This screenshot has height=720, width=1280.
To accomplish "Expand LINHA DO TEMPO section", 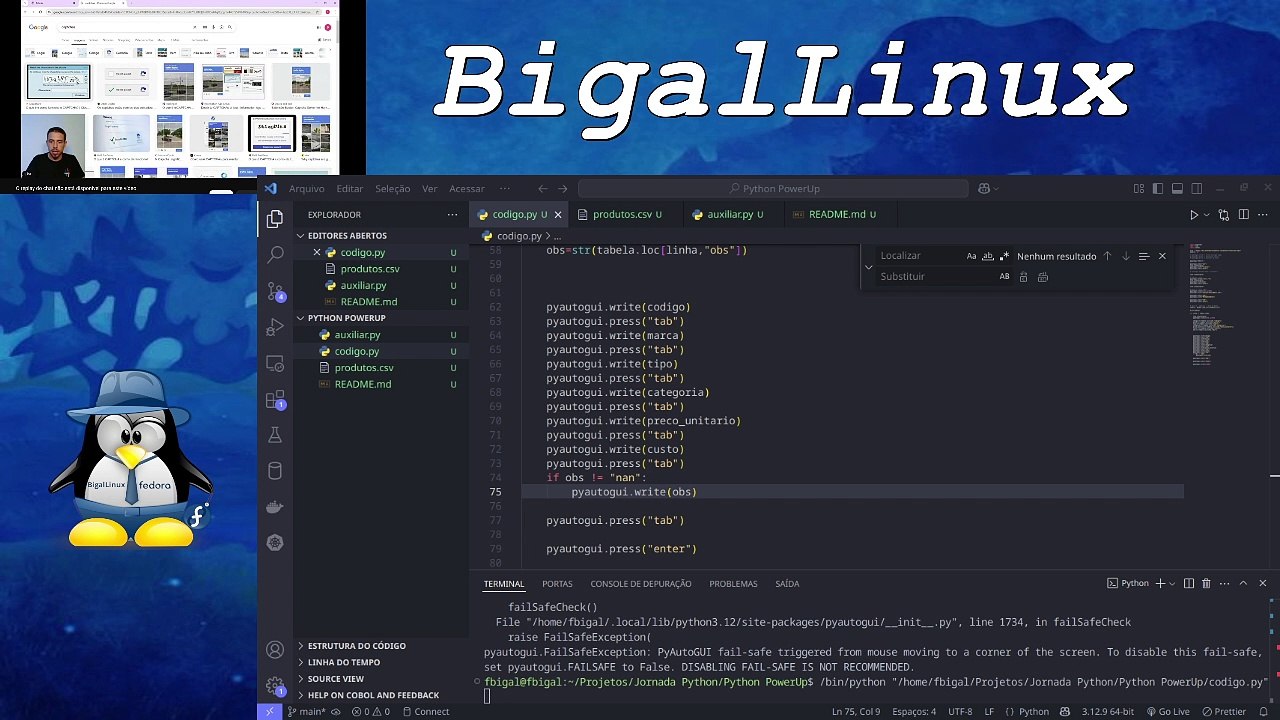I will [x=380, y=662].
